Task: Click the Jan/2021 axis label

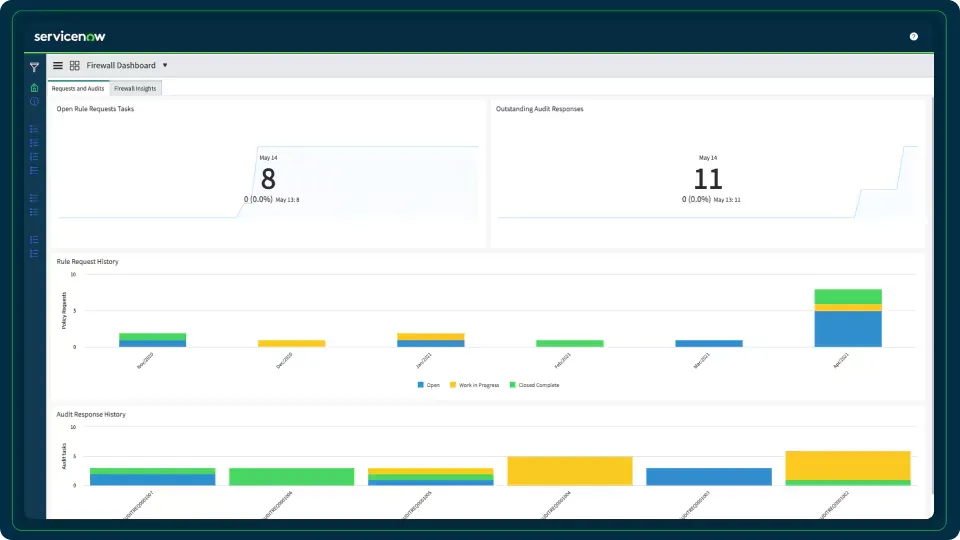Action: [424, 361]
